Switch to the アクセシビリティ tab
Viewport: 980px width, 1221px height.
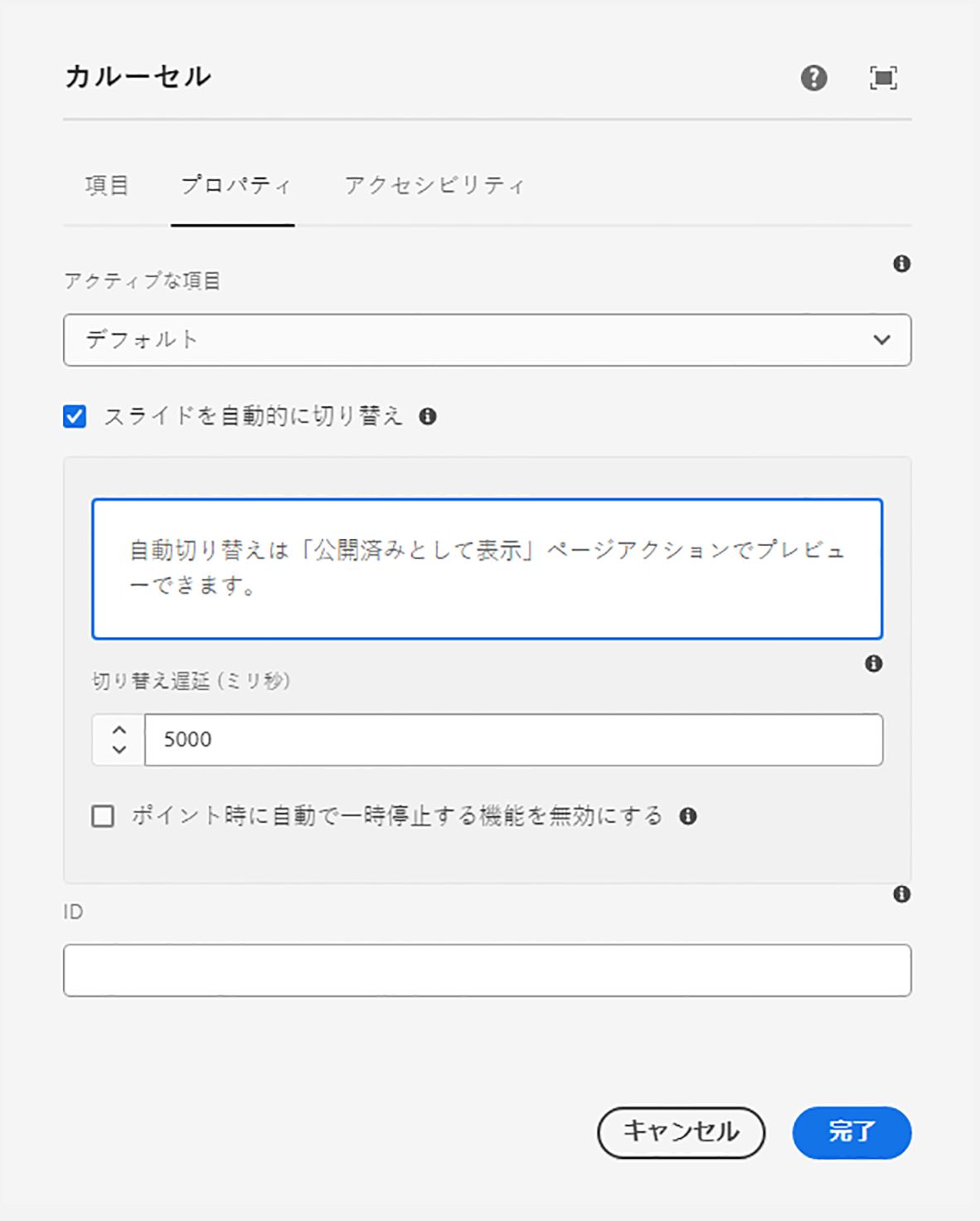pos(434,185)
